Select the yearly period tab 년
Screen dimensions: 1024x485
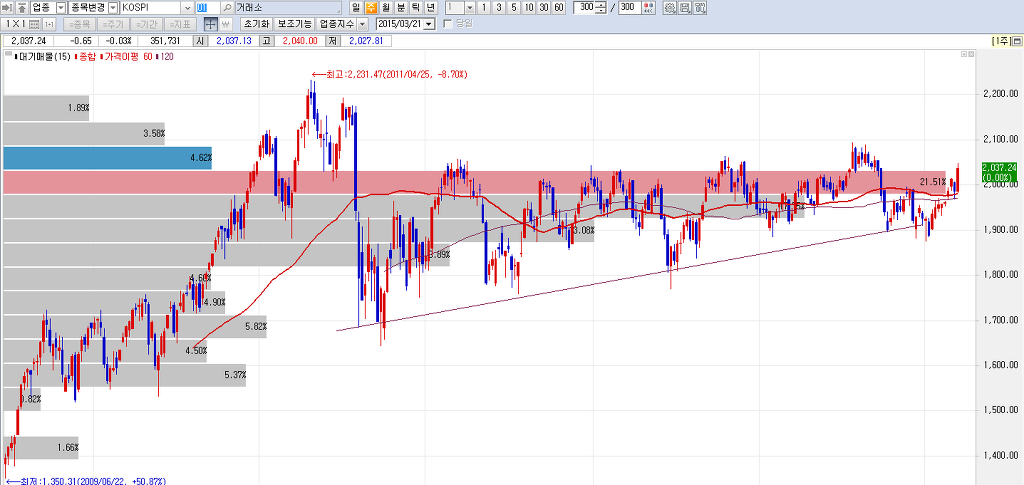(429, 8)
